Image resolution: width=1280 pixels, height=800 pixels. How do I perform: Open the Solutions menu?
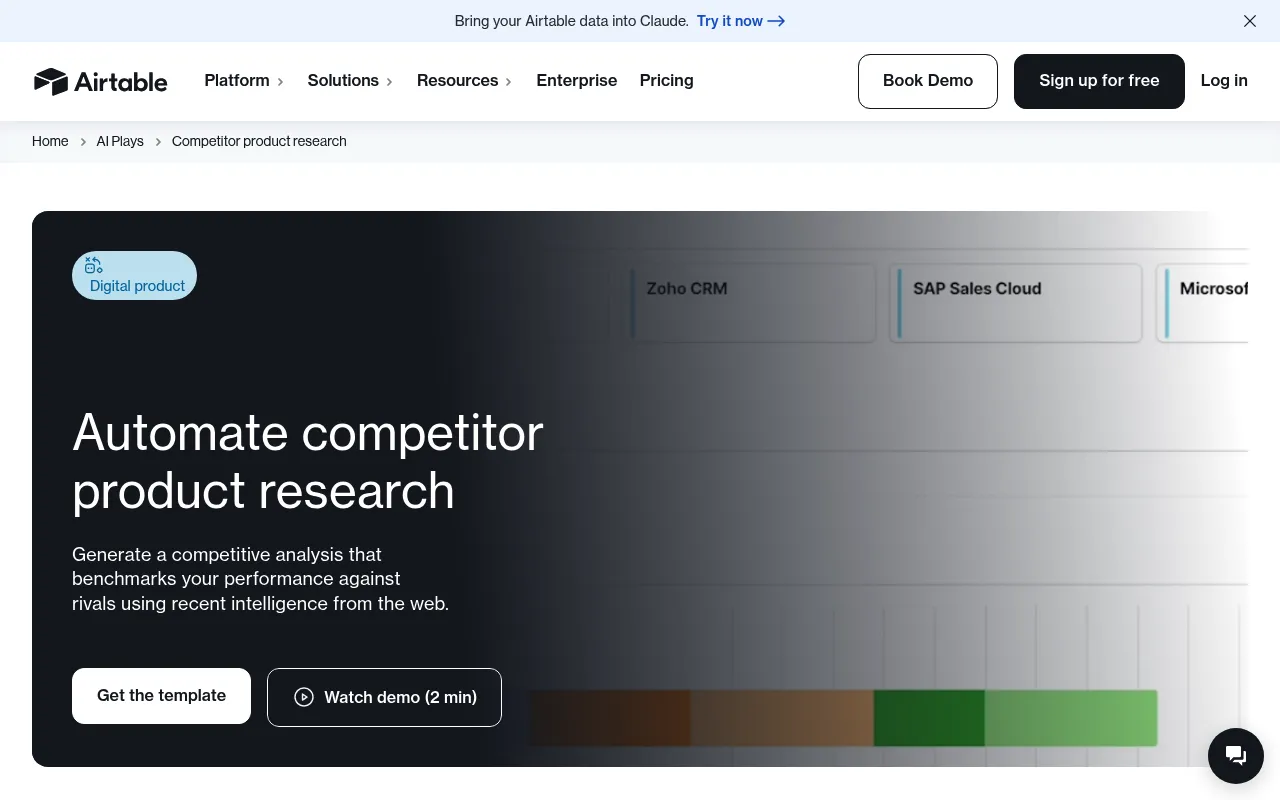[x=350, y=81]
